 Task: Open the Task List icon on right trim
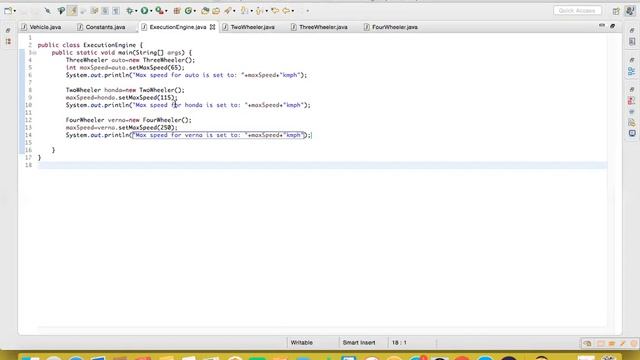pos(632,42)
